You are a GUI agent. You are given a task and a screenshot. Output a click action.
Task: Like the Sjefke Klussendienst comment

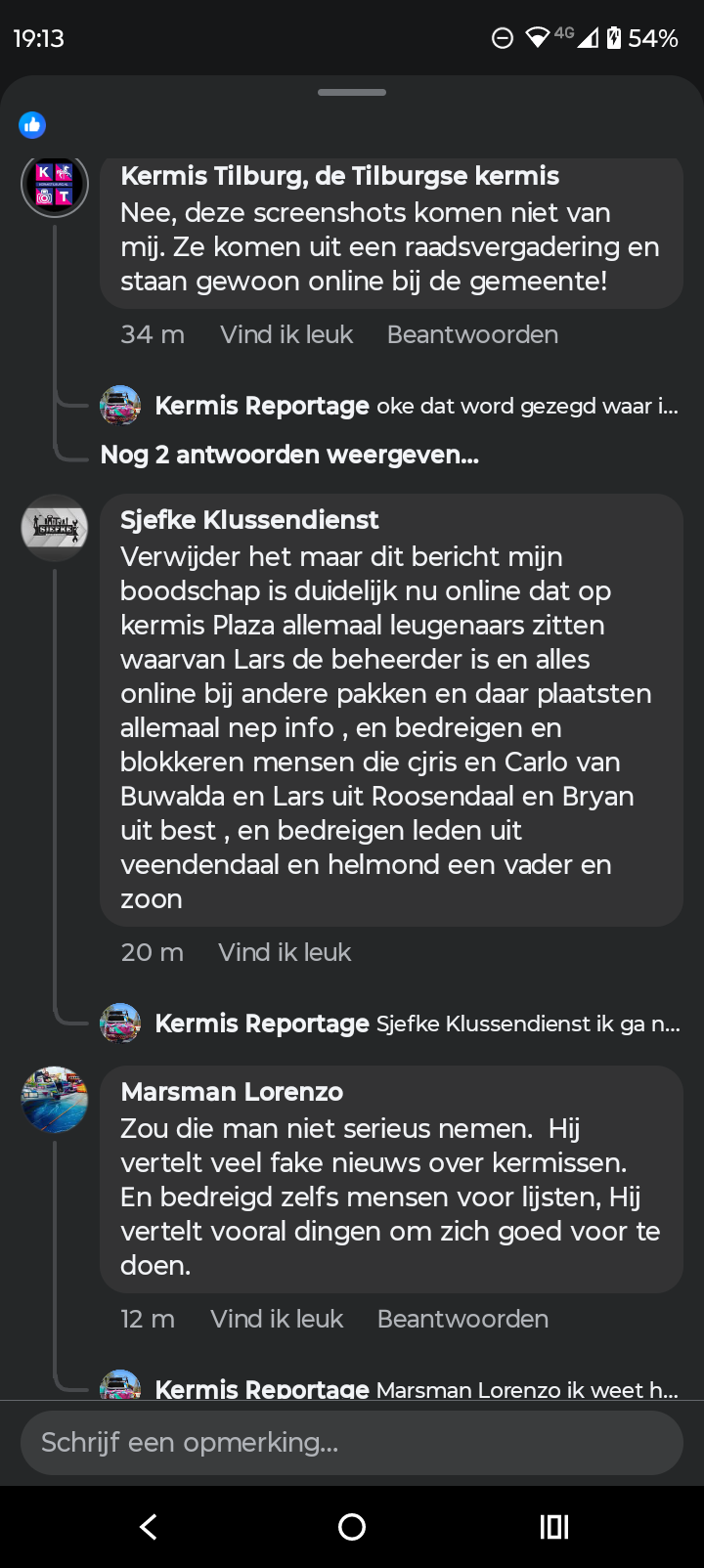(x=285, y=952)
